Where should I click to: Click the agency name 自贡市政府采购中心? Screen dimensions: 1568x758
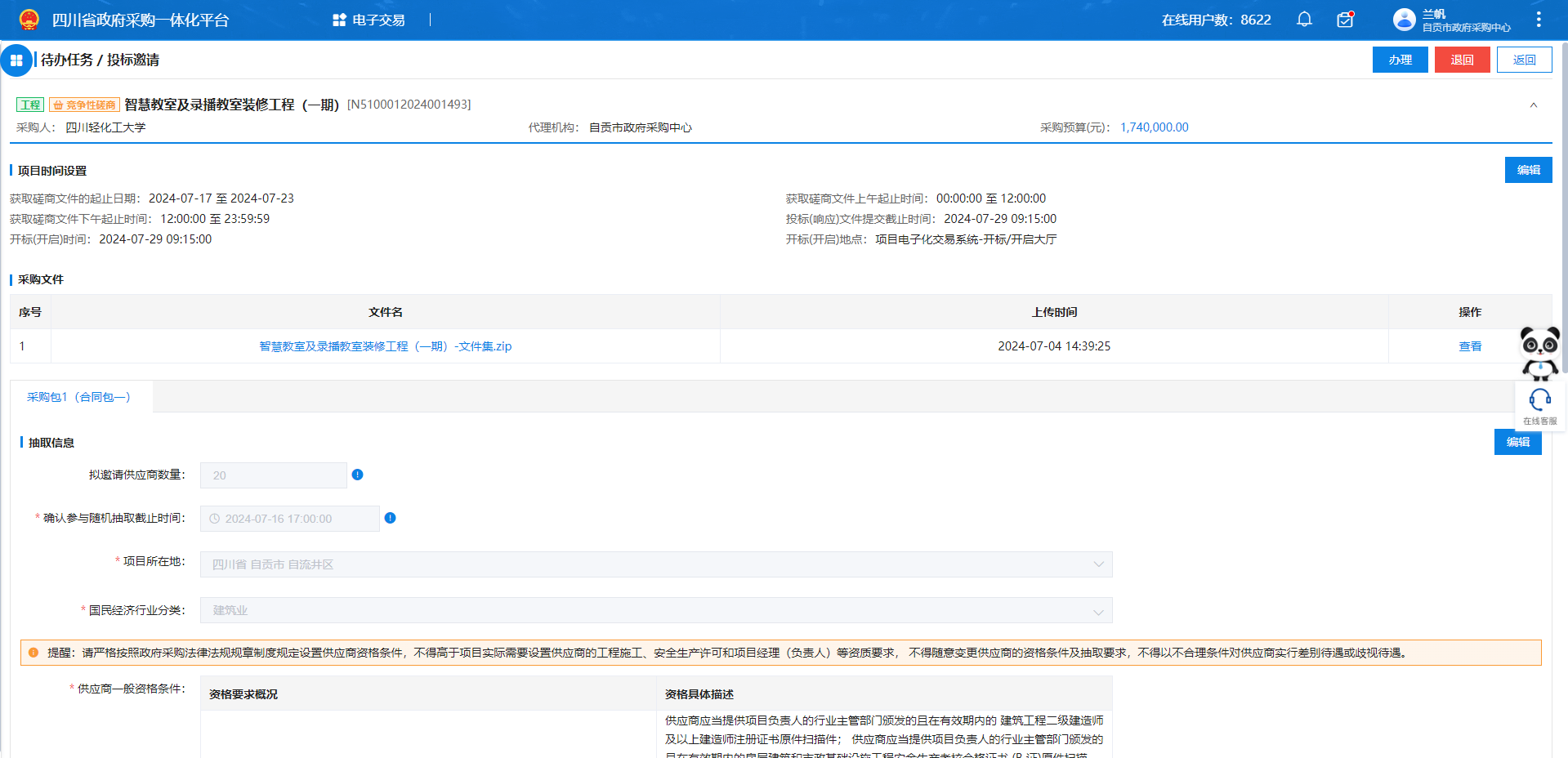pyautogui.click(x=641, y=127)
